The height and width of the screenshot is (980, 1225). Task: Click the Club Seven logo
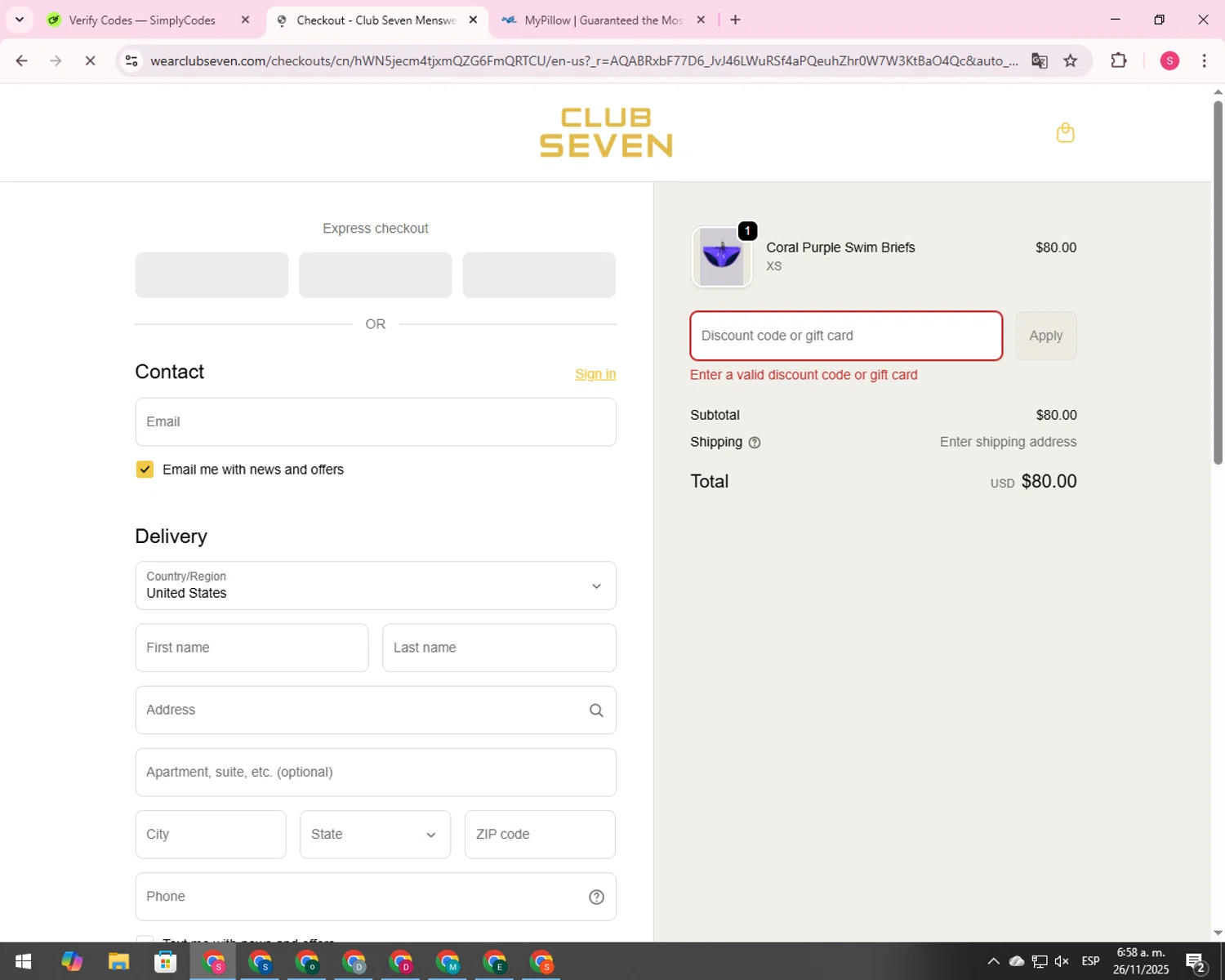pyautogui.click(x=606, y=132)
